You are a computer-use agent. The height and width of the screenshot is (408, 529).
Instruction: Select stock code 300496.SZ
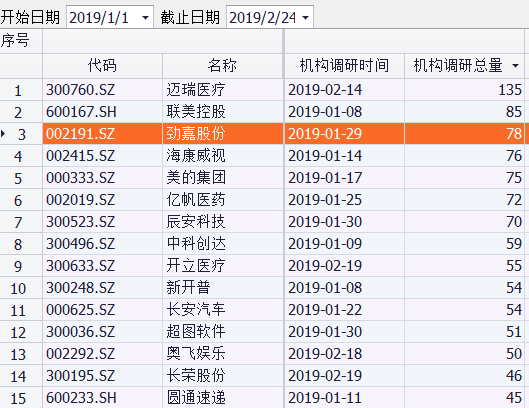pyautogui.click(x=81, y=244)
